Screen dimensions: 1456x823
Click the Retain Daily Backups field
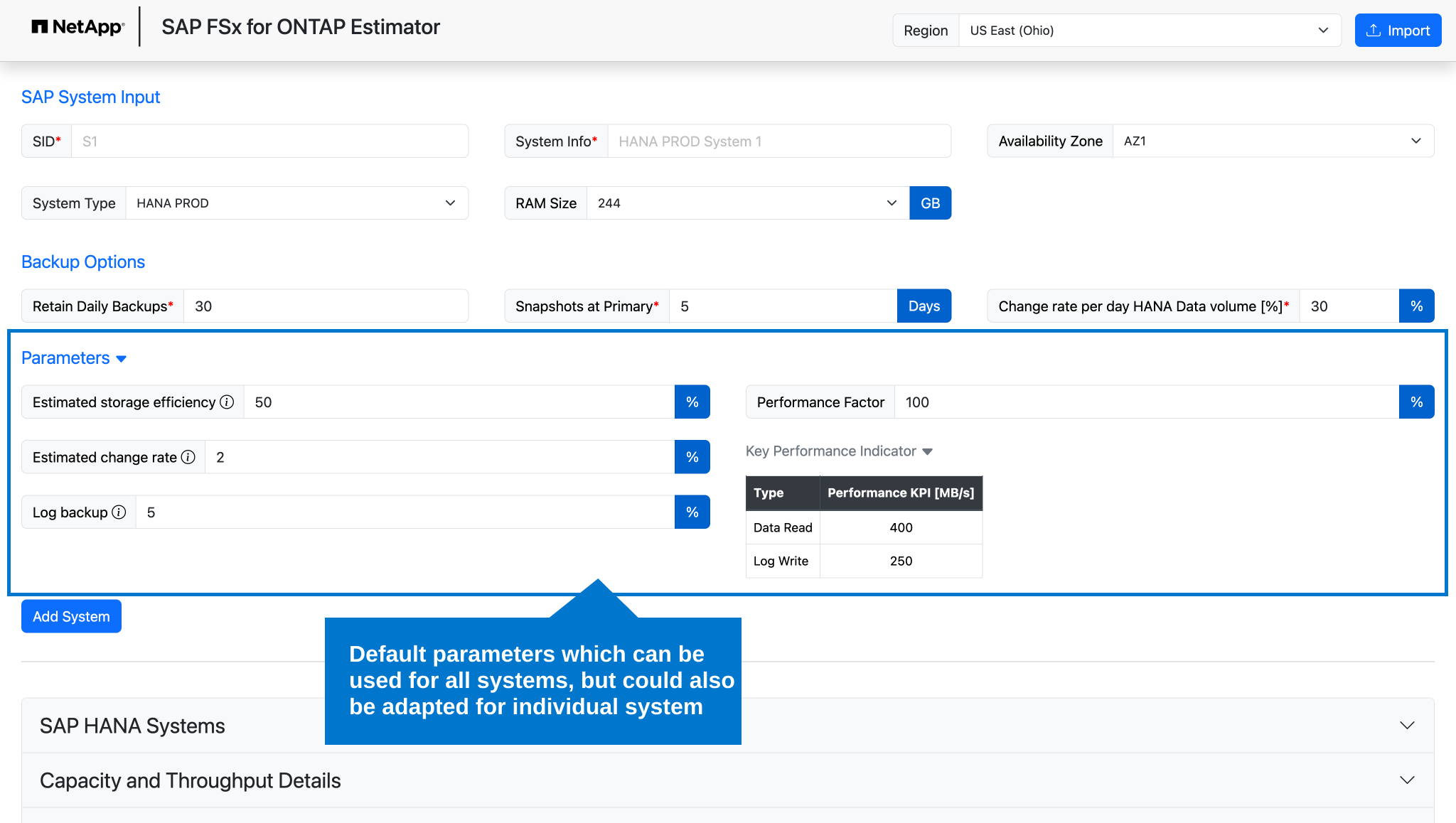pos(326,306)
